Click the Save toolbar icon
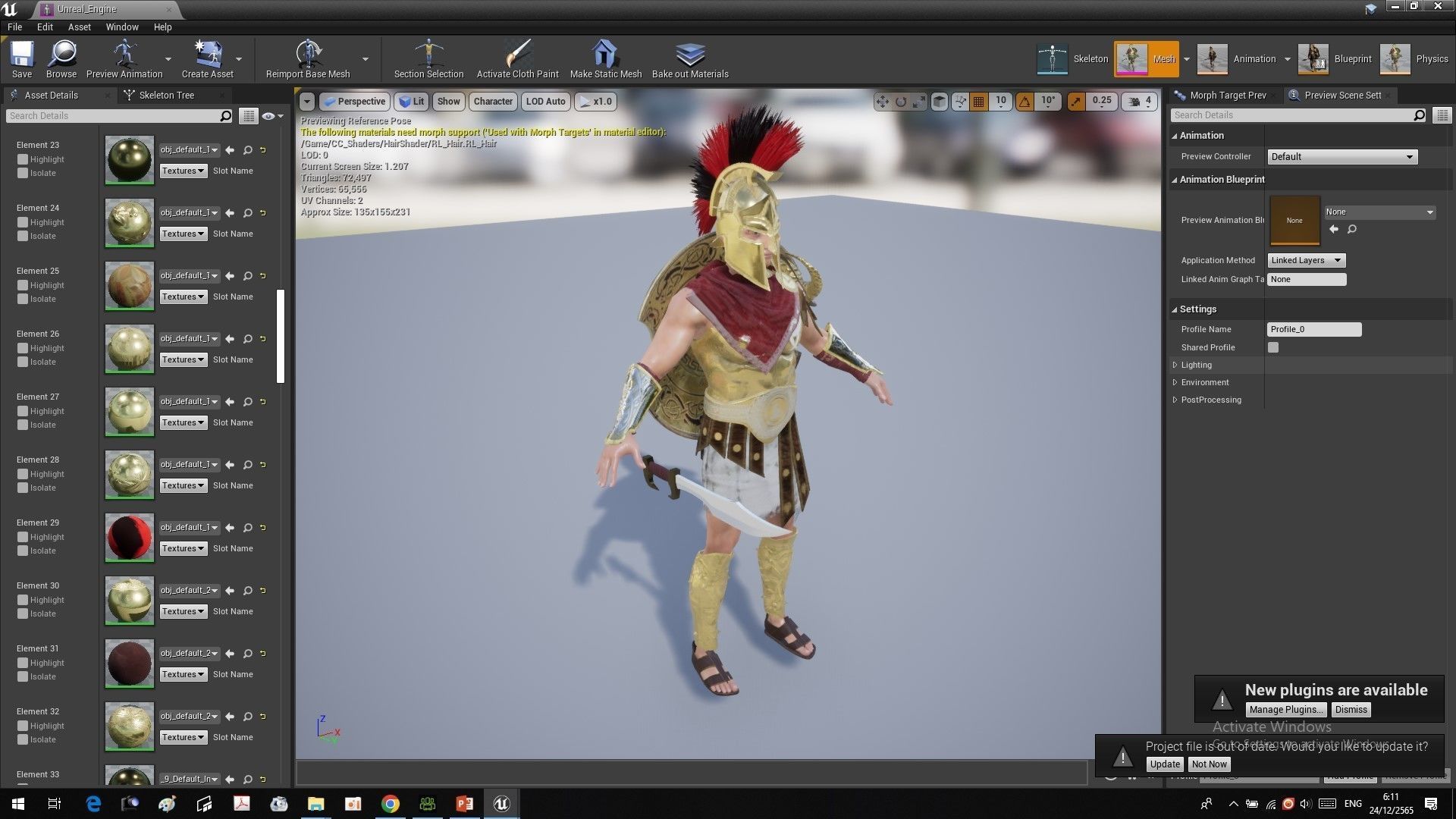The height and width of the screenshot is (819, 1456). pos(22,58)
